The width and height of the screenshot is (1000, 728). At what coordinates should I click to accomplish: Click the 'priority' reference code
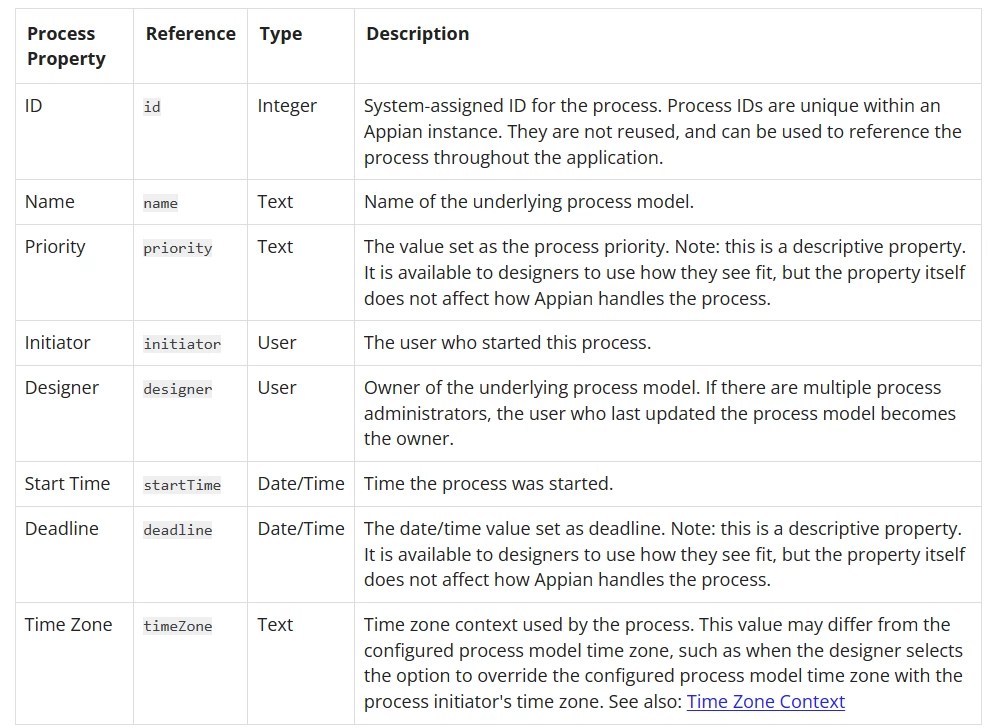pos(178,248)
